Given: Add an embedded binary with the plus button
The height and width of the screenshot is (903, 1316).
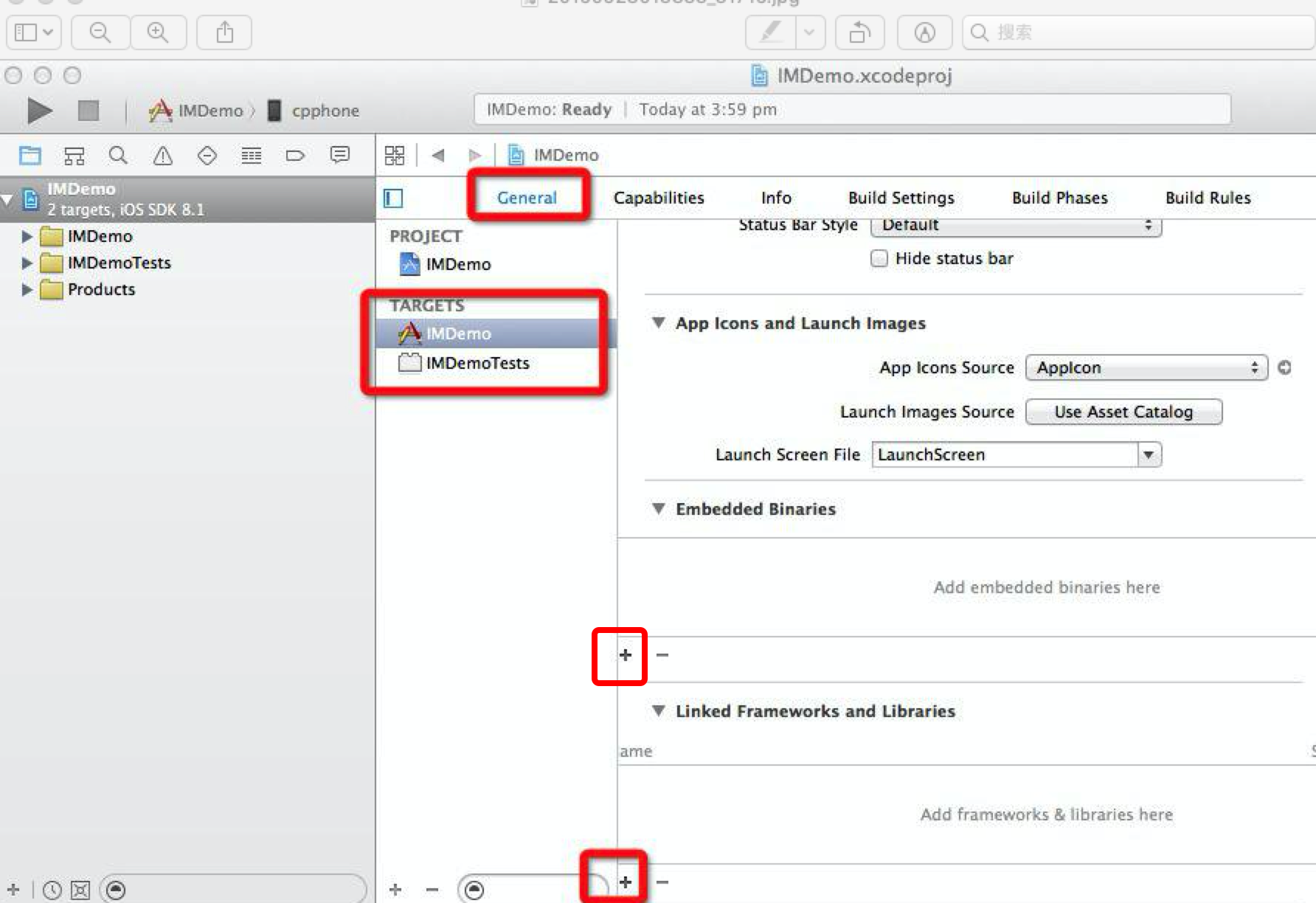Looking at the screenshot, I should [626, 655].
